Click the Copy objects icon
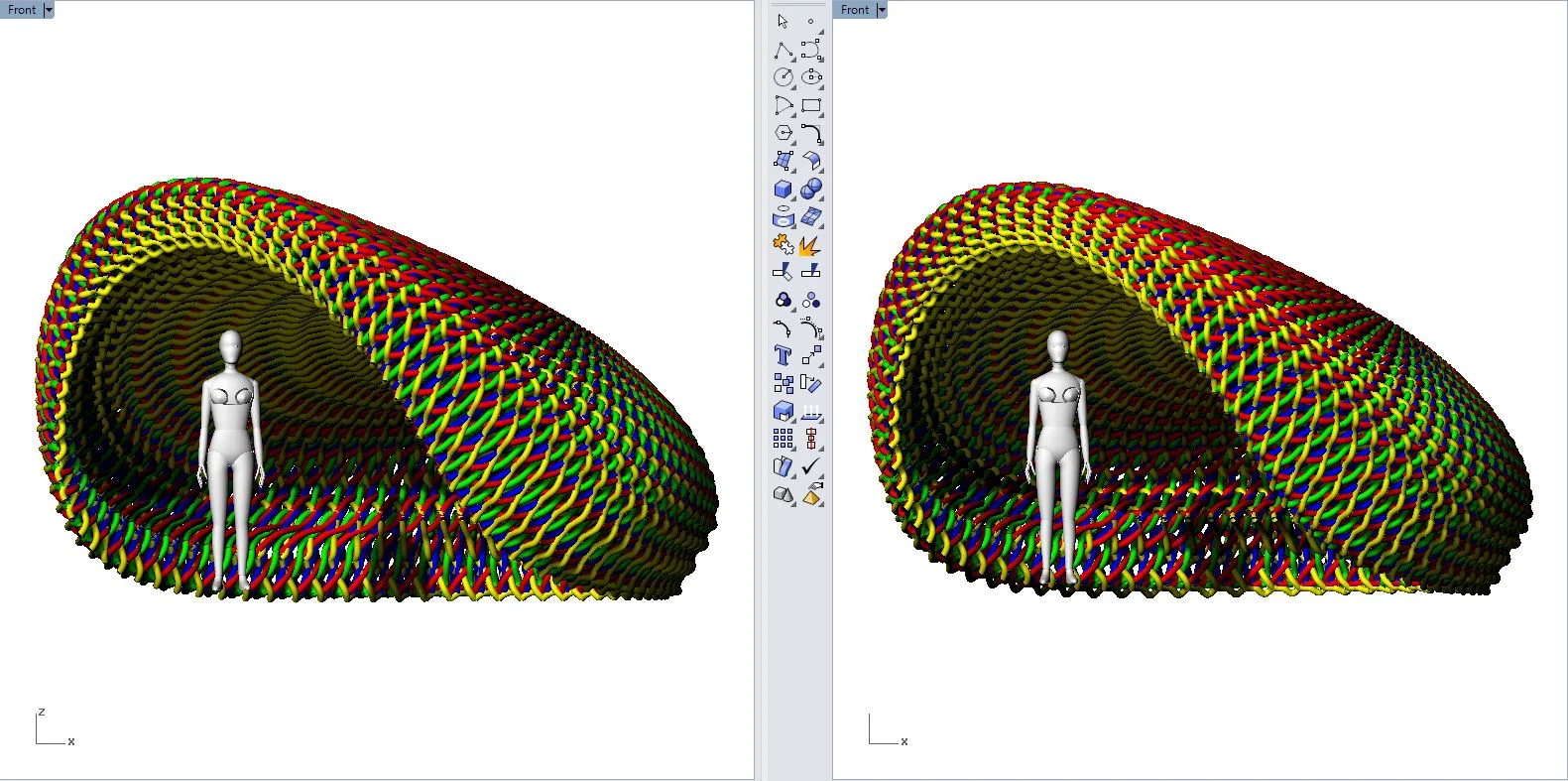This screenshot has width=1568, height=781. click(x=783, y=383)
